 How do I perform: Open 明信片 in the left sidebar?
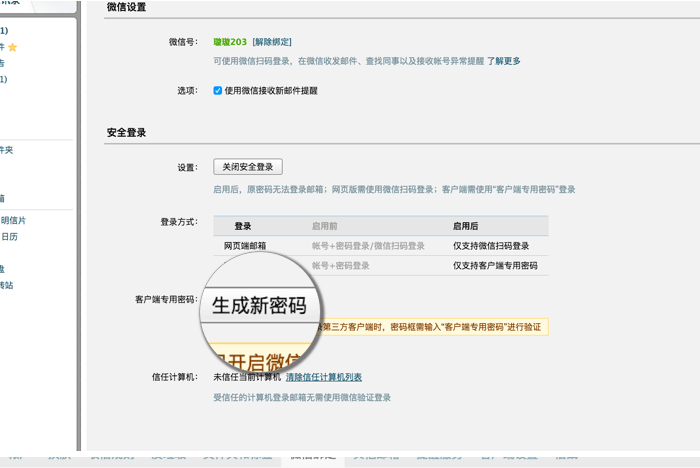13,220
